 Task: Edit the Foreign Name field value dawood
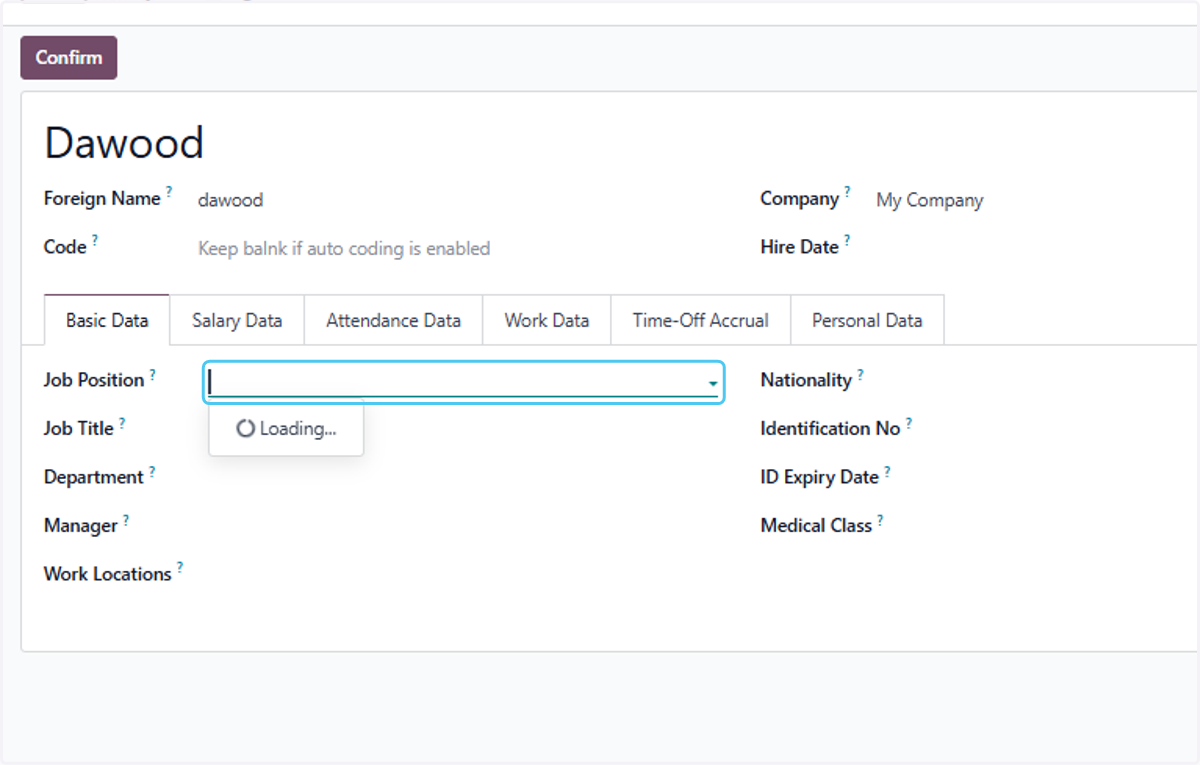[230, 200]
